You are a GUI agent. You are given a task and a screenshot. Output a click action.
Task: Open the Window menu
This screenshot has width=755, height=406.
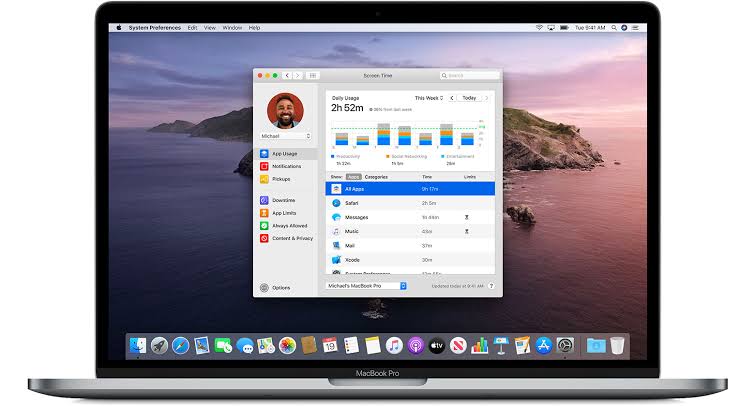point(233,28)
